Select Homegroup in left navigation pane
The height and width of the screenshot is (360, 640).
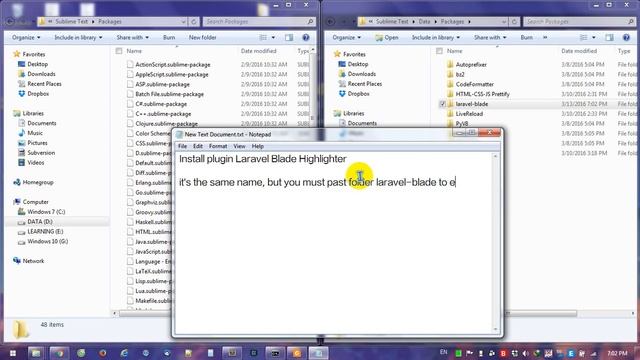(38, 182)
